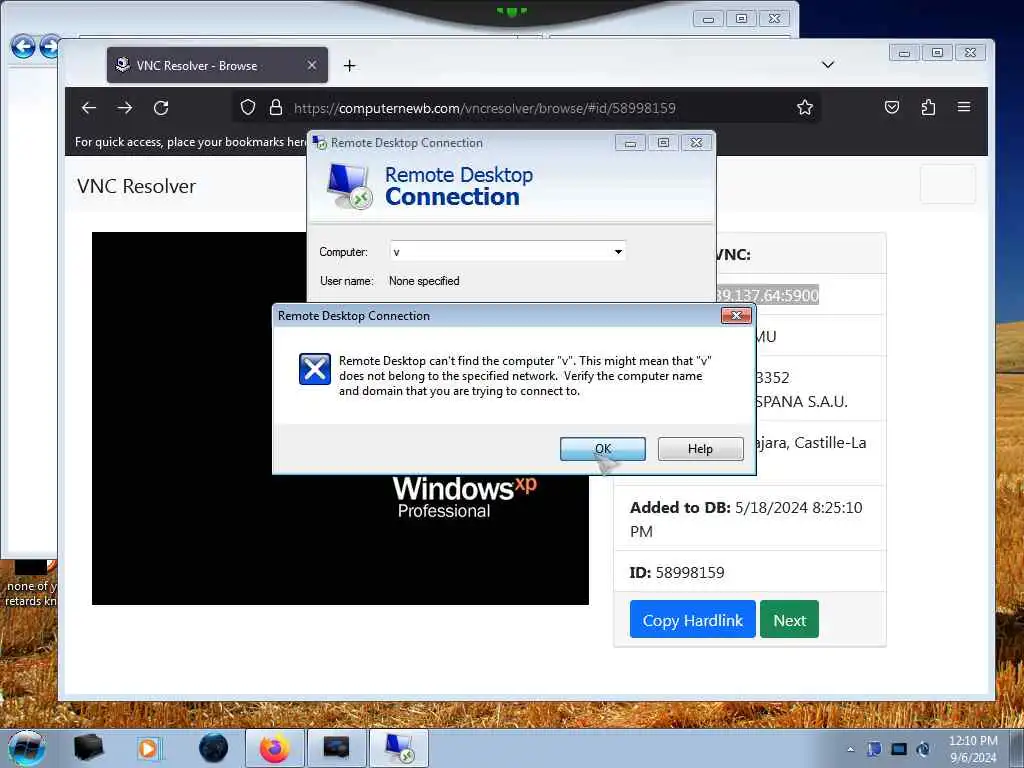Open the network tray icon
The height and width of the screenshot is (768, 1024).
point(899,749)
